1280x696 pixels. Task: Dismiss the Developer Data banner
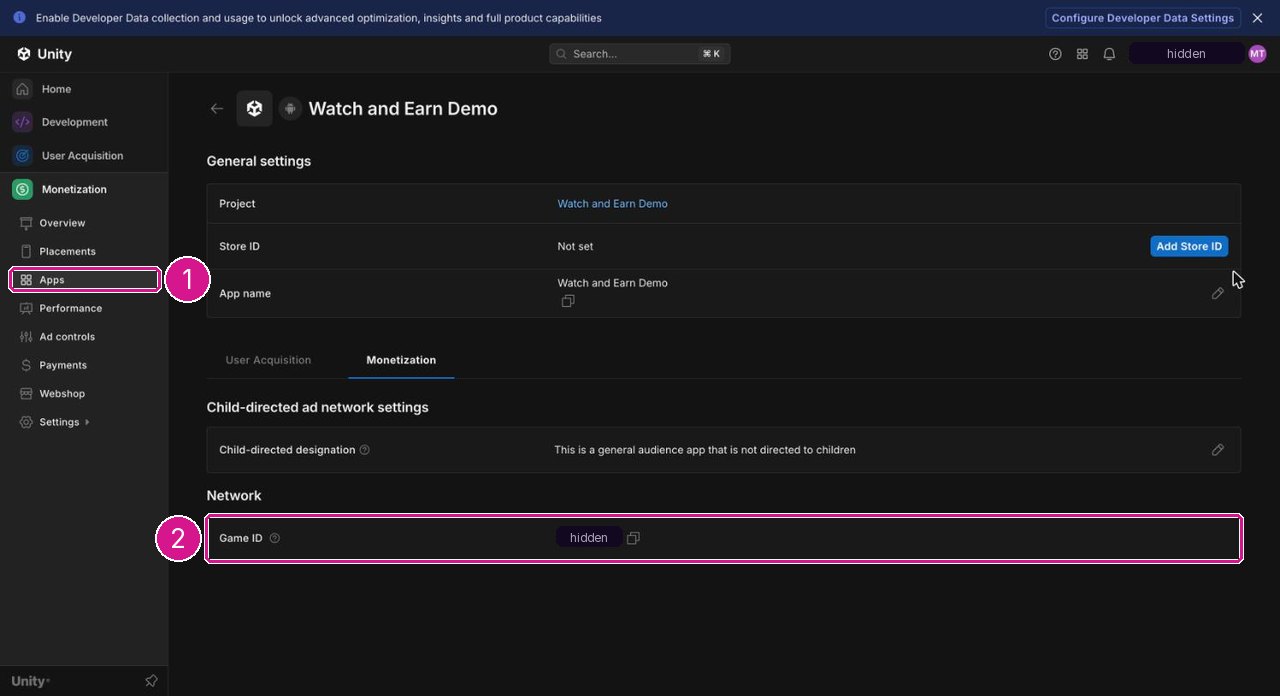1257,18
